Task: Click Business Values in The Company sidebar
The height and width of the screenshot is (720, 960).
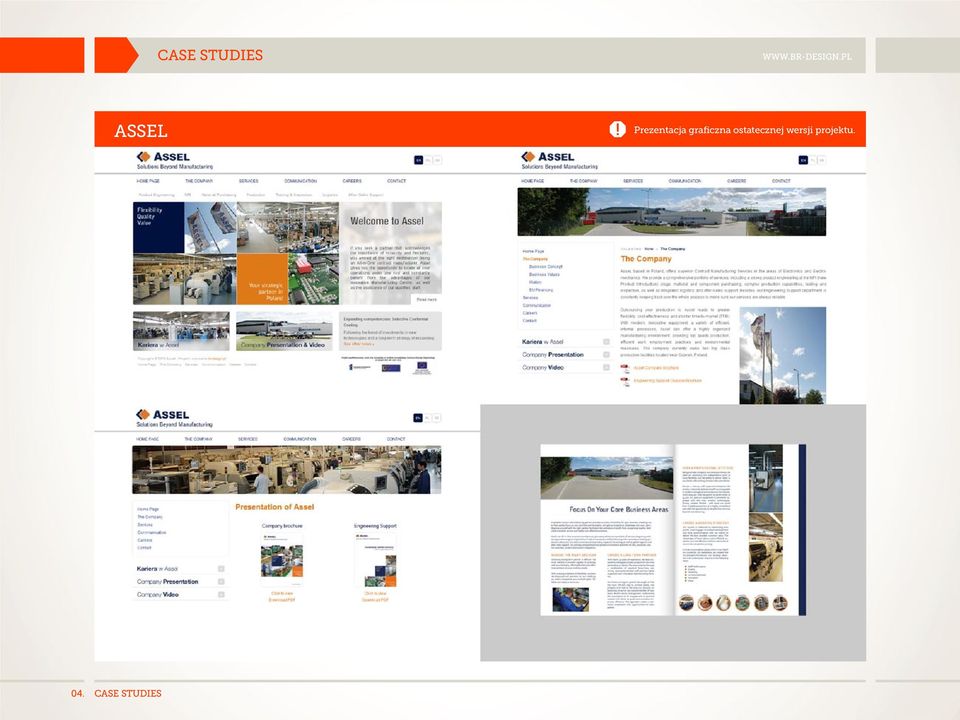Action: (x=544, y=274)
